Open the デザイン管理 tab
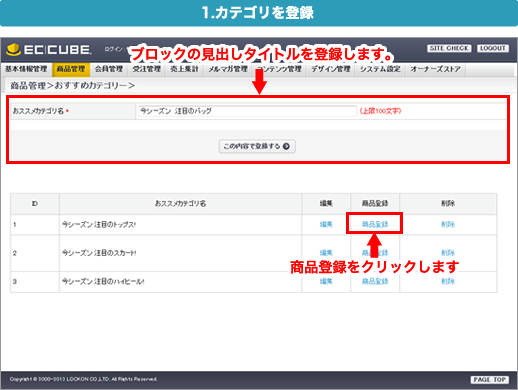This screenshot has height=390, width=518. 331,69
